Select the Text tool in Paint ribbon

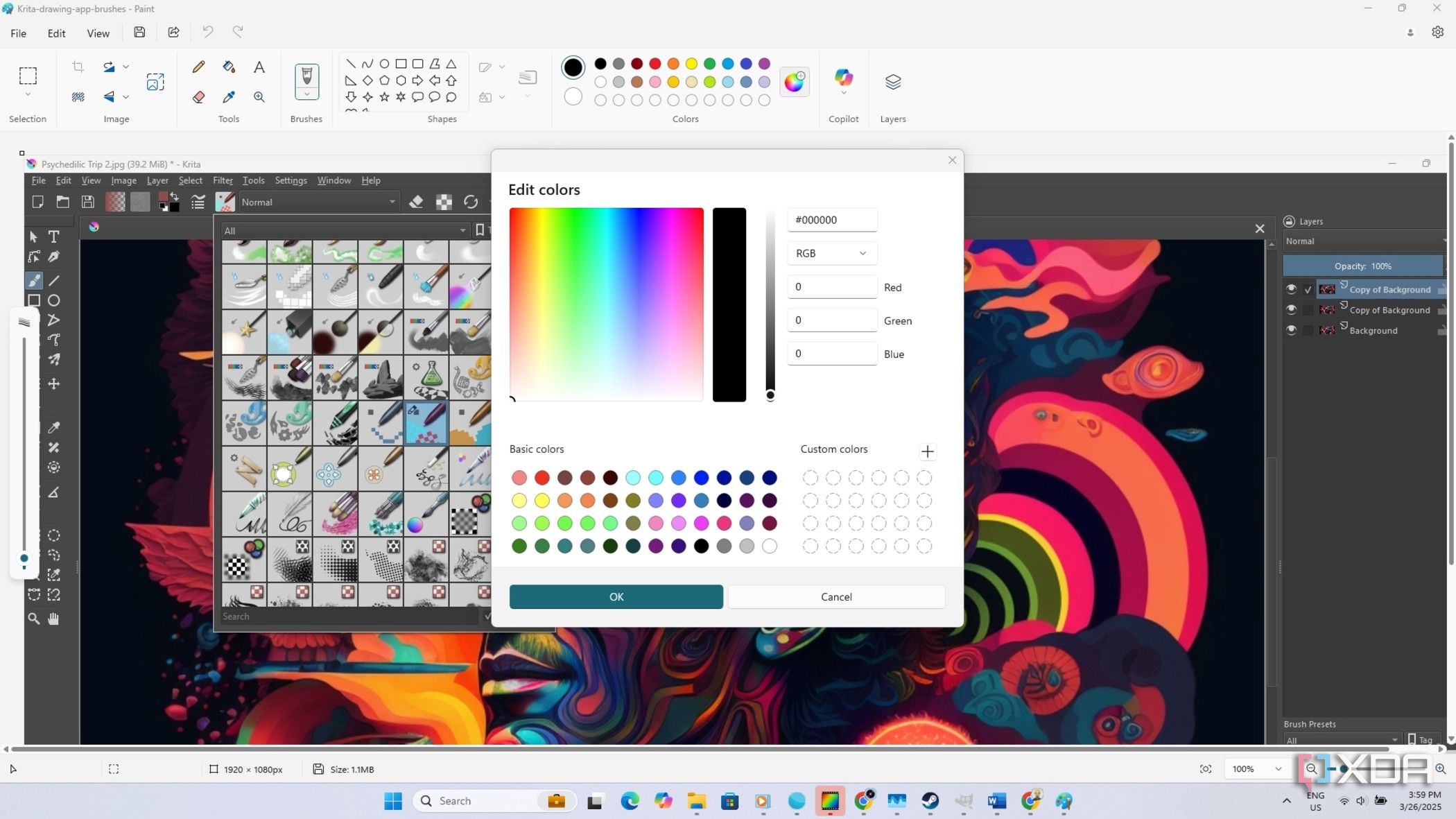[259, 67]
